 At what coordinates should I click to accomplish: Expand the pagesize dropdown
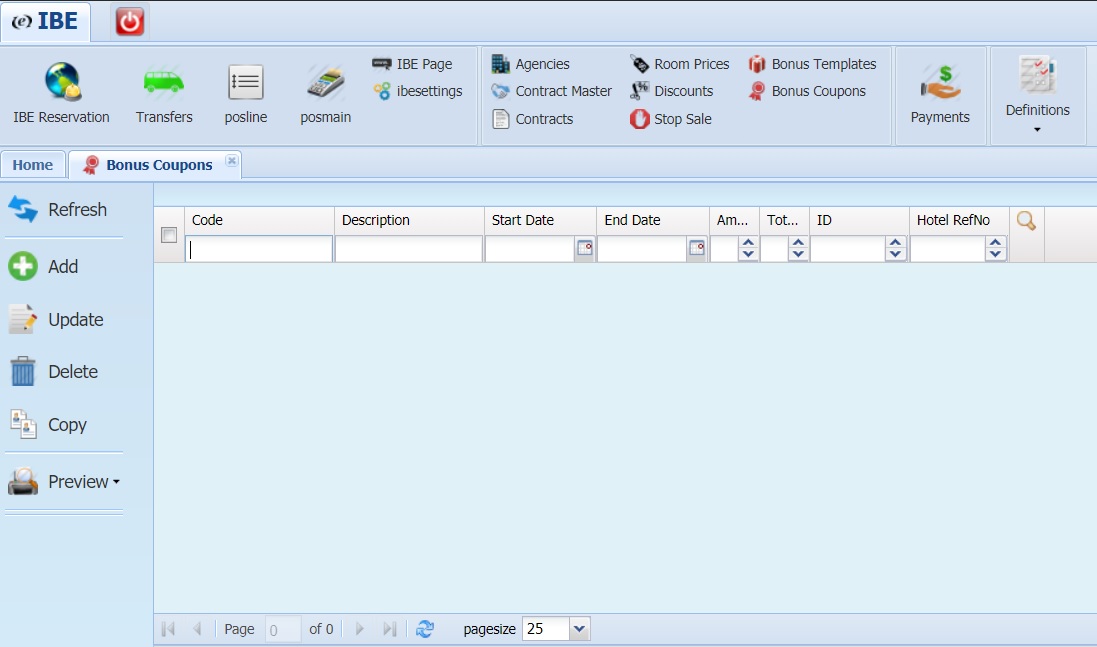[579, 629]
